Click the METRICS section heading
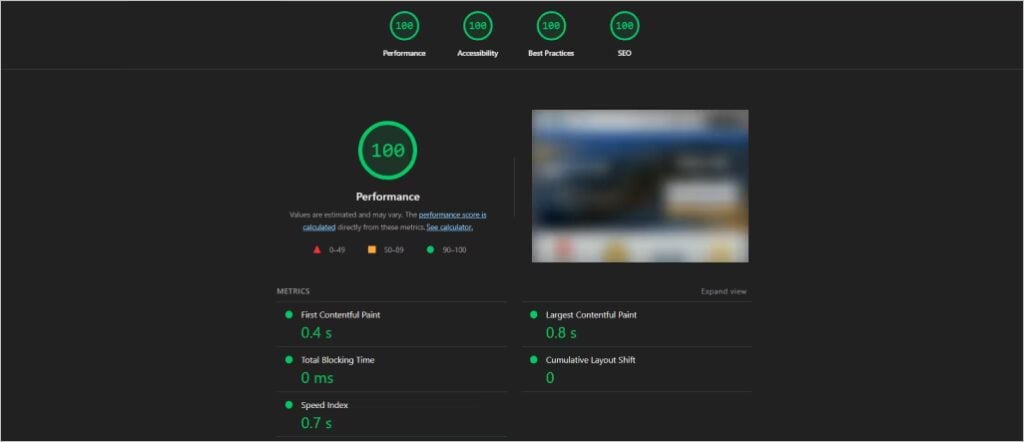This screenshot has width=1024, height=442. pos(293,292)
